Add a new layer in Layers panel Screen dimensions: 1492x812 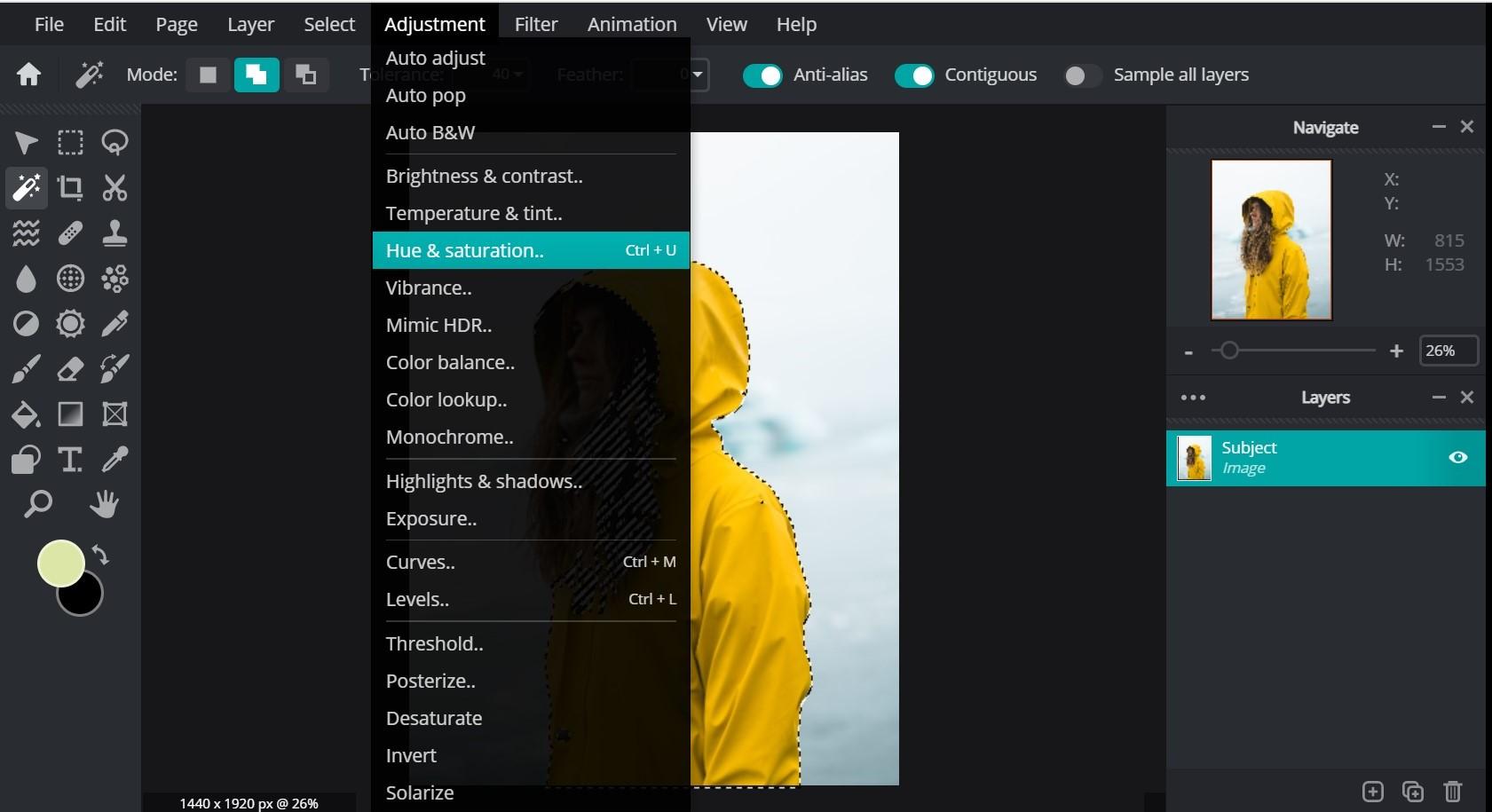pos(1372,792)
